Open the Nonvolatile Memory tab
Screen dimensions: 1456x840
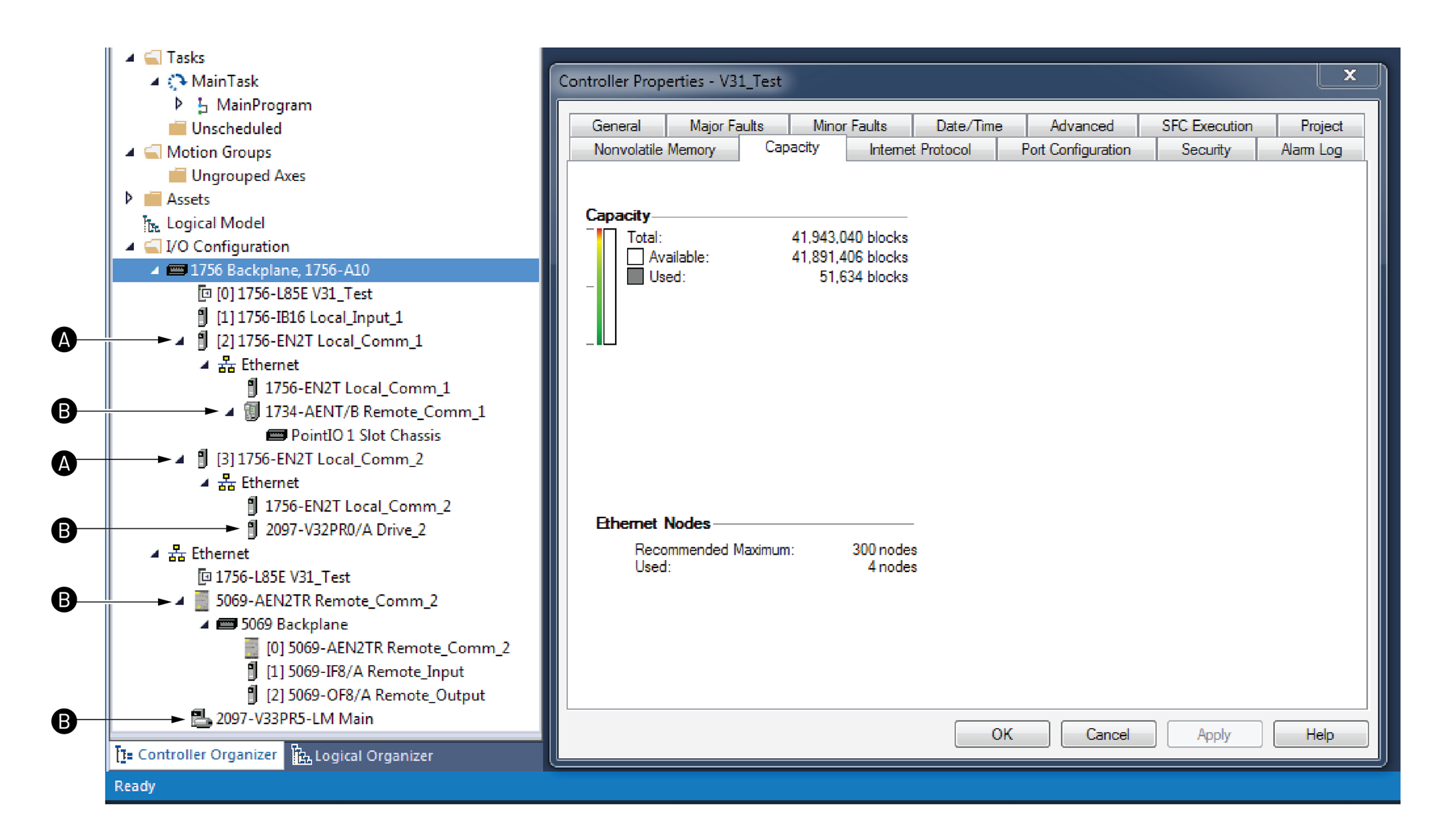pos(654,149)
